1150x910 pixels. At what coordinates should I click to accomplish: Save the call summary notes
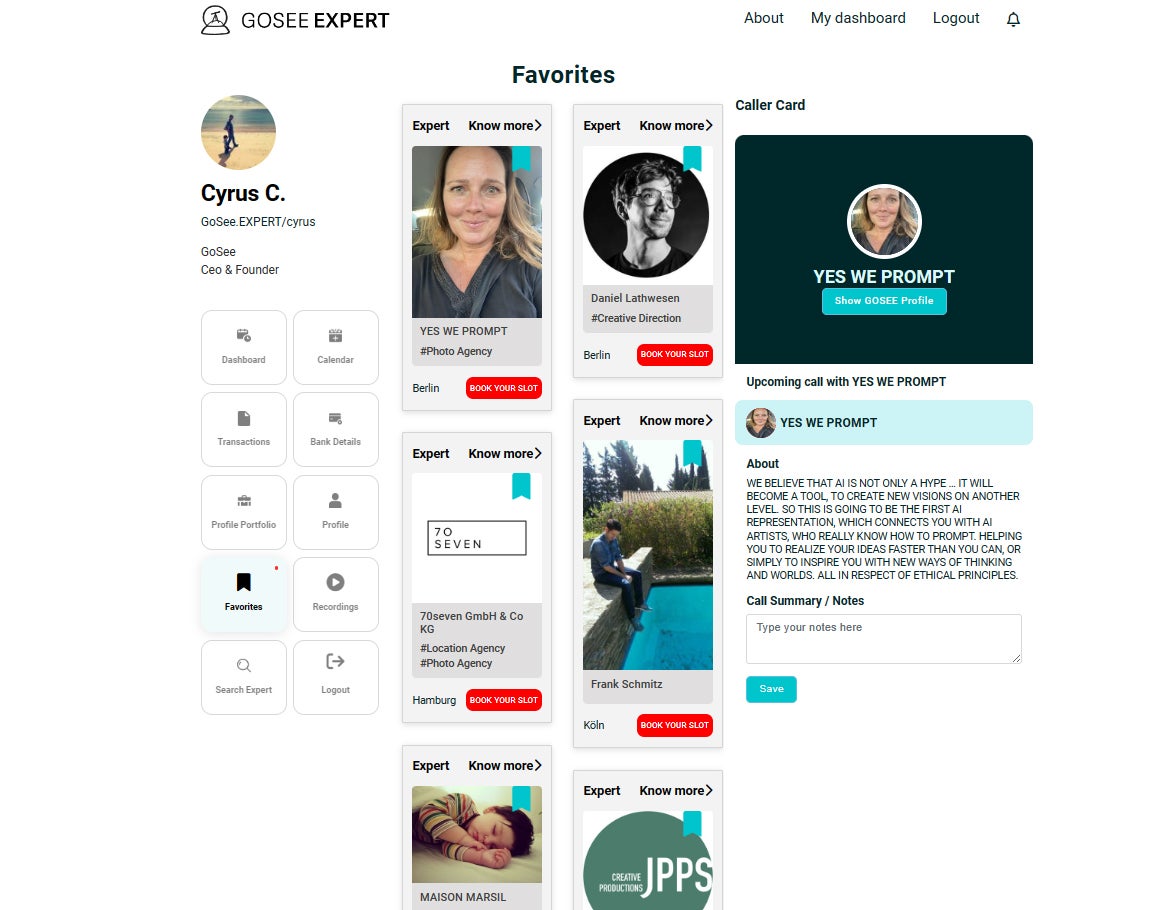click(771, 689)
